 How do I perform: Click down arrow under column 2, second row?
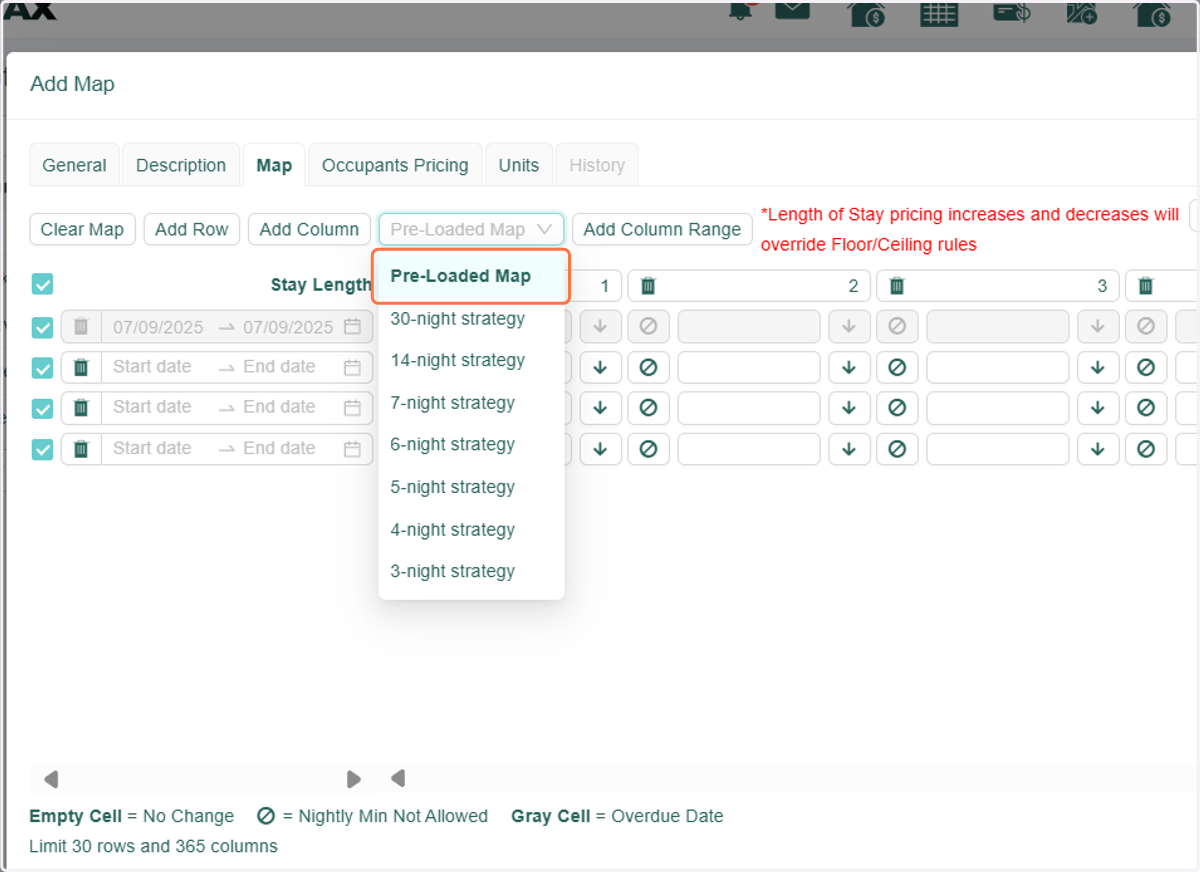pyautogui.click(x=849, y=367)
